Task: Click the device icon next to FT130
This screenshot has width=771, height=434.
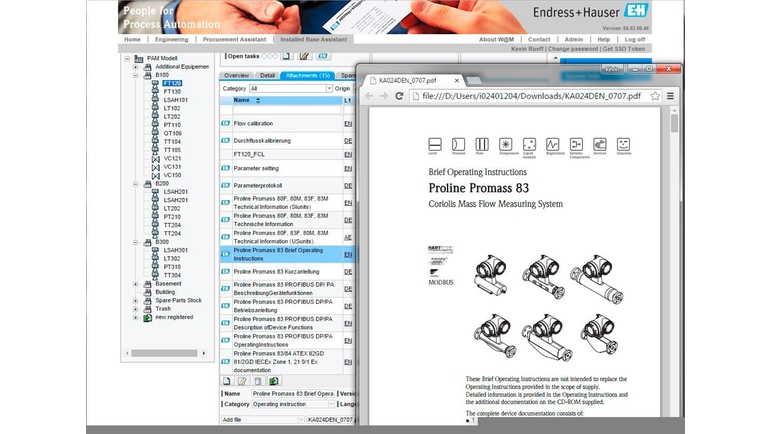Action: coord(155,91)
